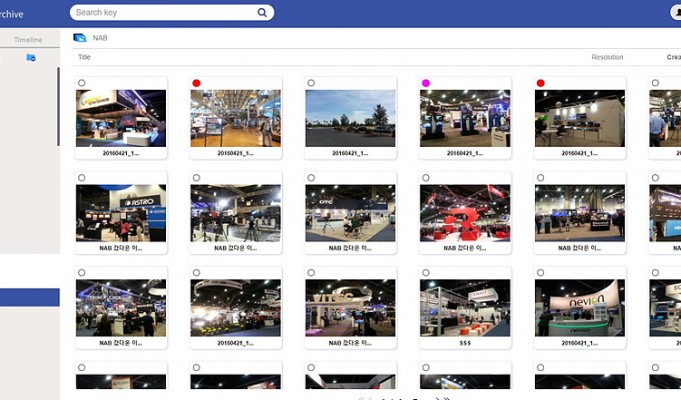This screenshot has width=681, height=400.
Task: Switch to the Timeline tab
Action: [28, 40]
